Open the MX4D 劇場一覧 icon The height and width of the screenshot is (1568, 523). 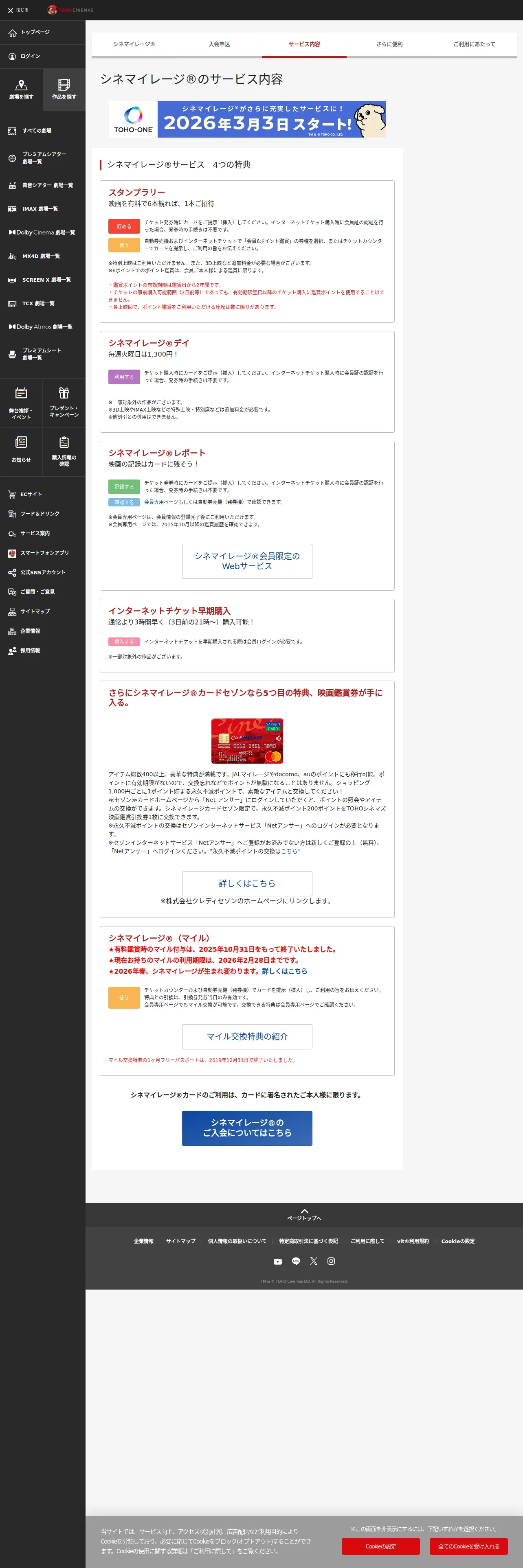point(12,256)
